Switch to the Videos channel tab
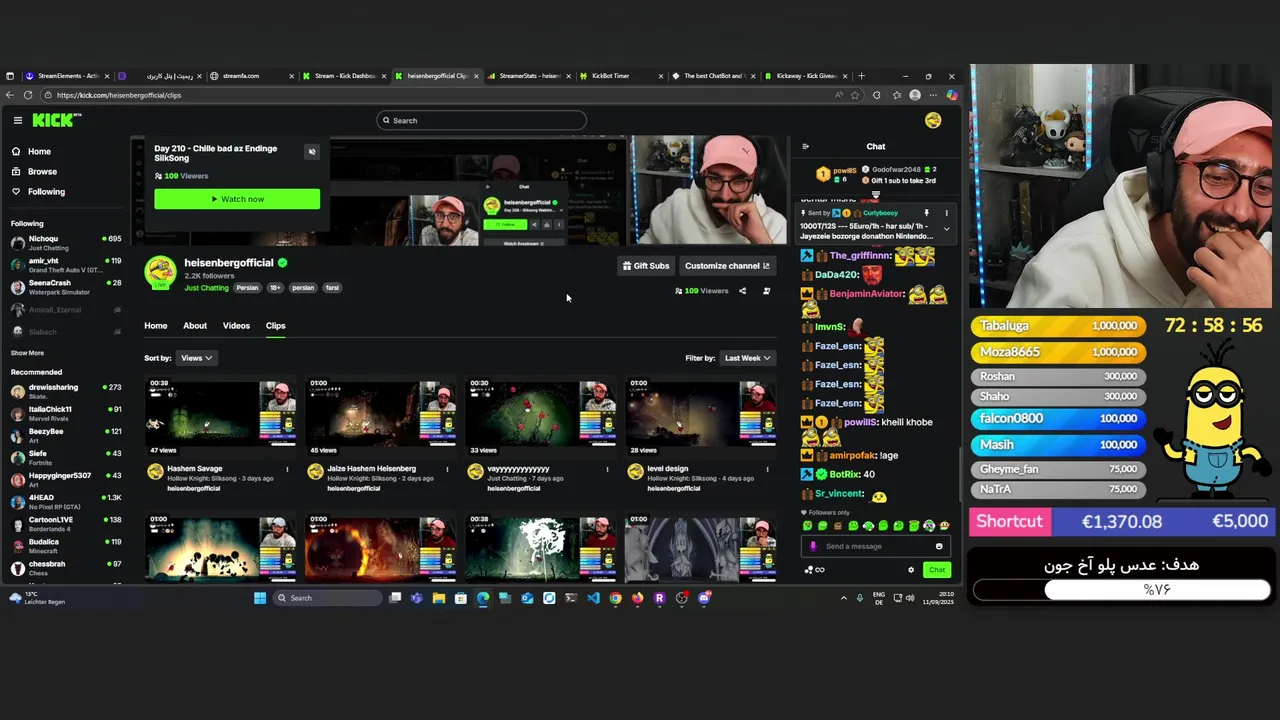The width and height of the screenshot is (1280, 720). (x=236, y=326)
